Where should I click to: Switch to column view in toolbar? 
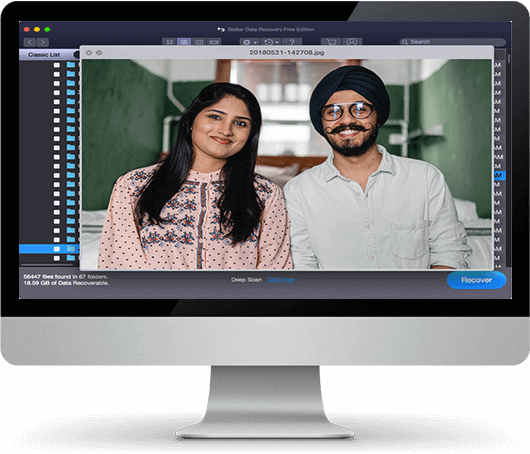click(x=199, y=42)
